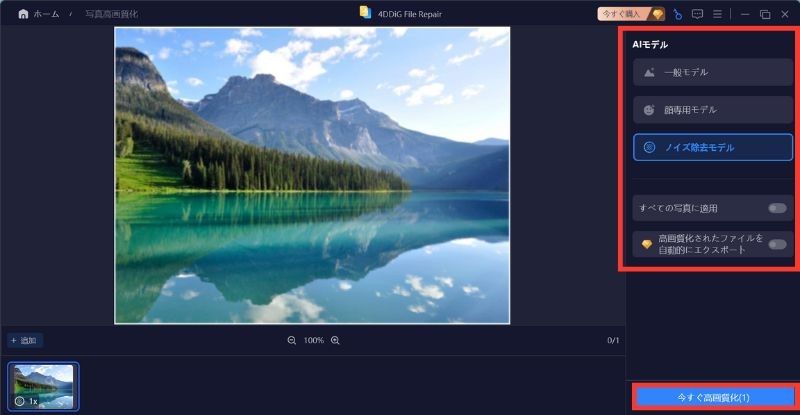Click the + 追加 button

pos(24,340)
